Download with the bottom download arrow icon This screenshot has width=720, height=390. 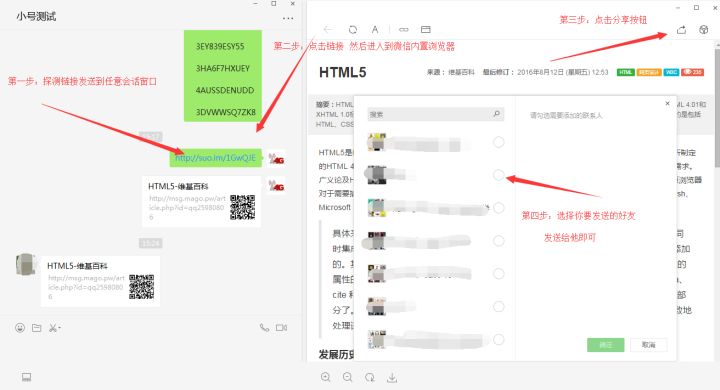tap(392, 377)
